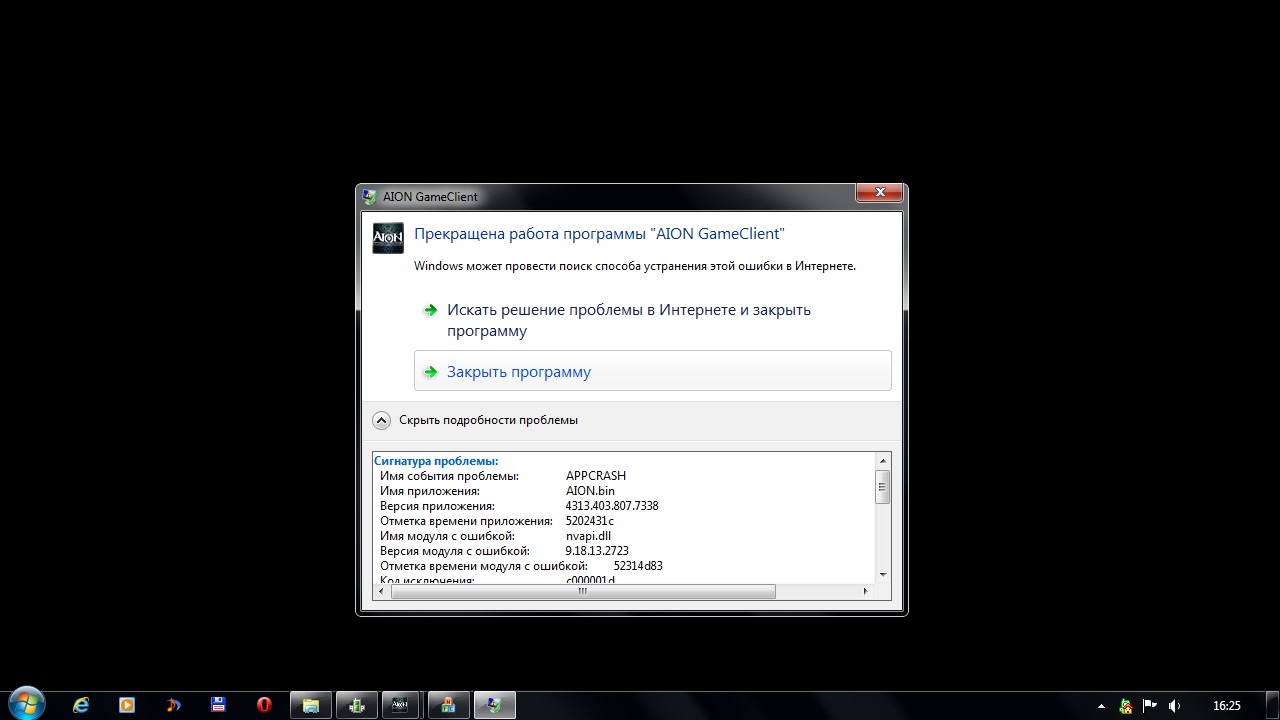
Task: Click the faulting module name 'nvapi.dll'
Action: click(589, 536)
